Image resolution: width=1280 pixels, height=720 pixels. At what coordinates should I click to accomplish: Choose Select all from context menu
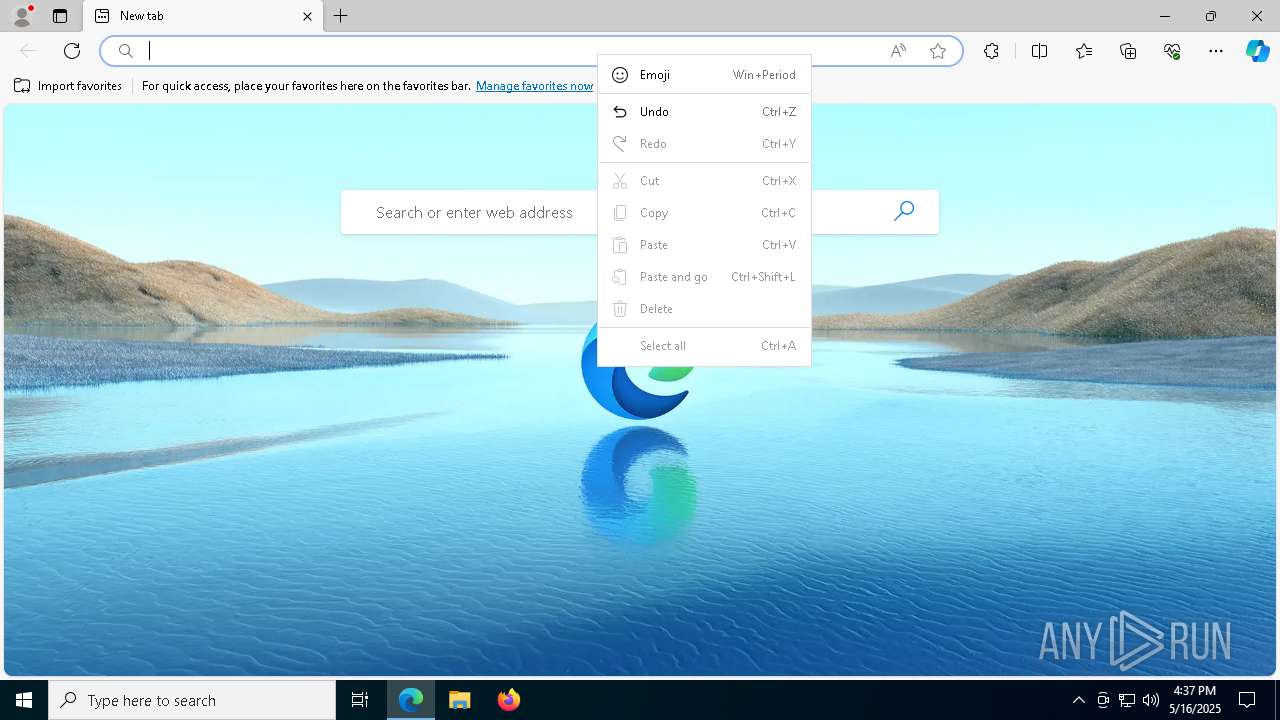pyautogui.click(x=704, y=346)
